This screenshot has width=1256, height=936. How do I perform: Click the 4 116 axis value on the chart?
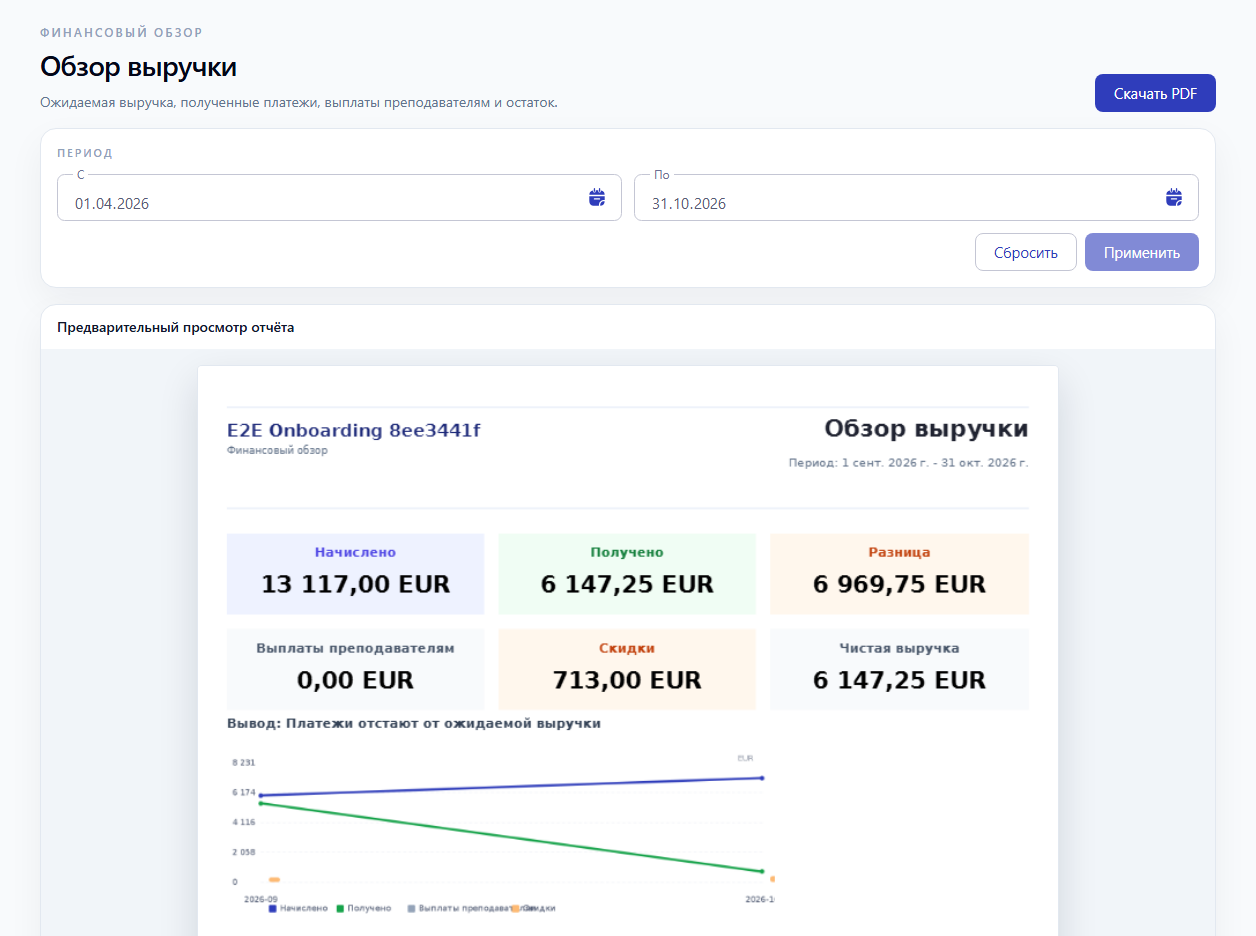pos(243,822)
